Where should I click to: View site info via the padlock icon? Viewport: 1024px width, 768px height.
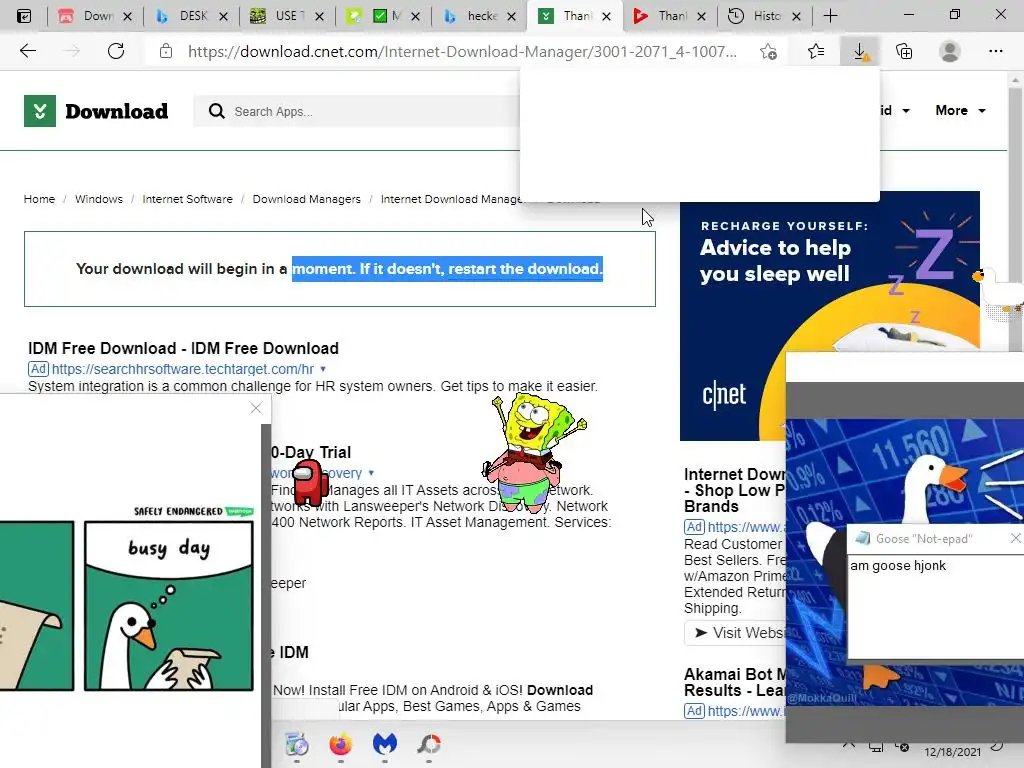pos(166,51)
